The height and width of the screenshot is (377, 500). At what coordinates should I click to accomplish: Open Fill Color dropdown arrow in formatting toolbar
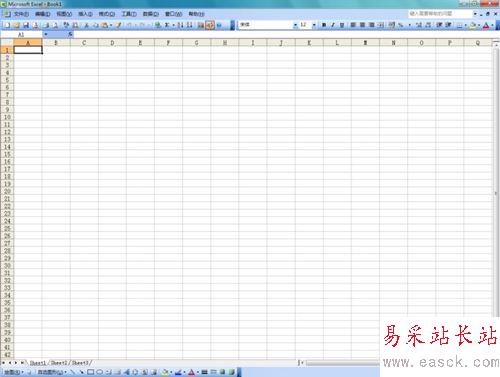coord(479,25)
